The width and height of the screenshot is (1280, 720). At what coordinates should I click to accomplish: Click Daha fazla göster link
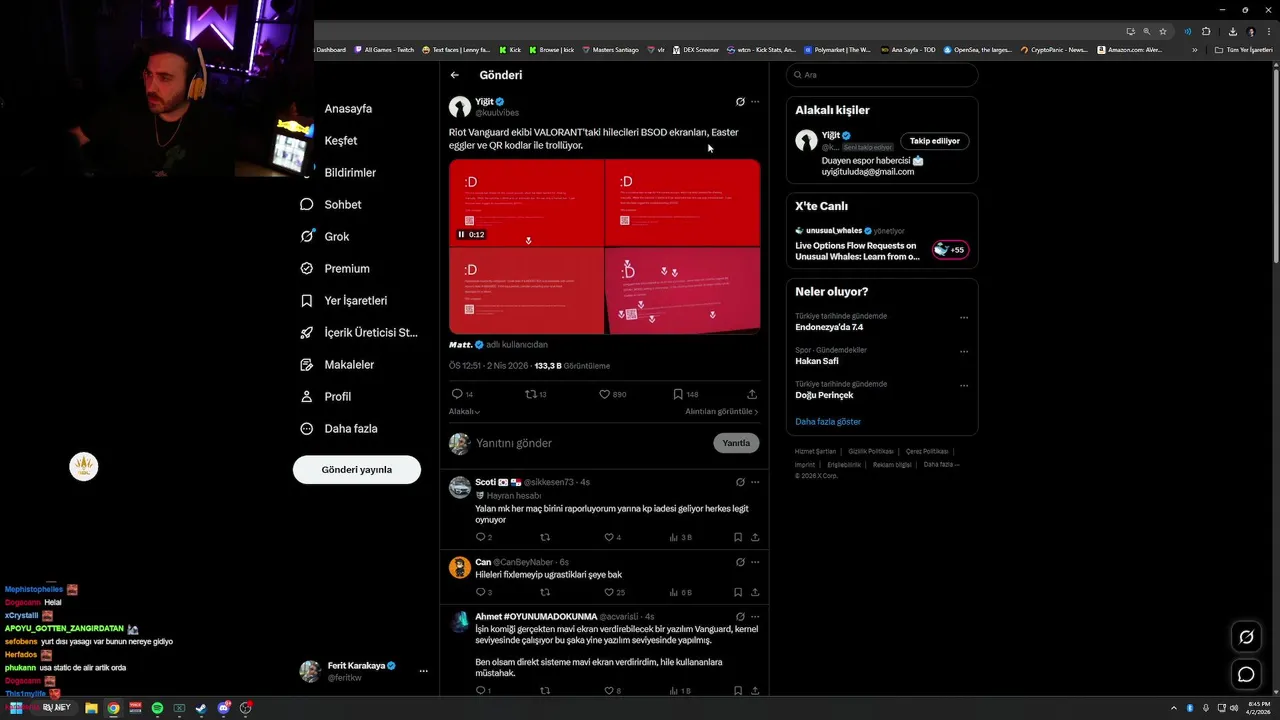828,422
